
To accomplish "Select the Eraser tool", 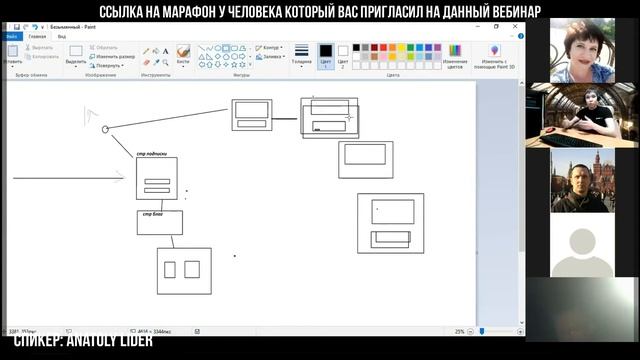I will point(146,62).
